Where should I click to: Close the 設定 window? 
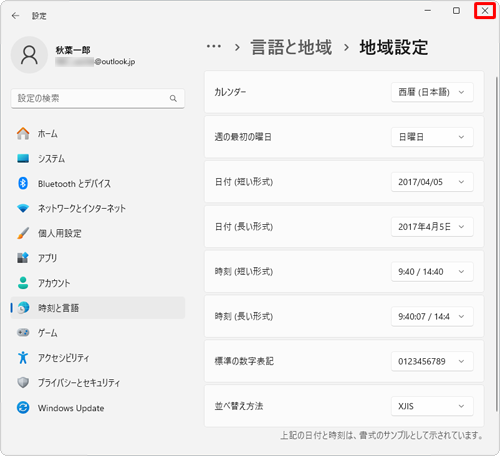[485, 11]
